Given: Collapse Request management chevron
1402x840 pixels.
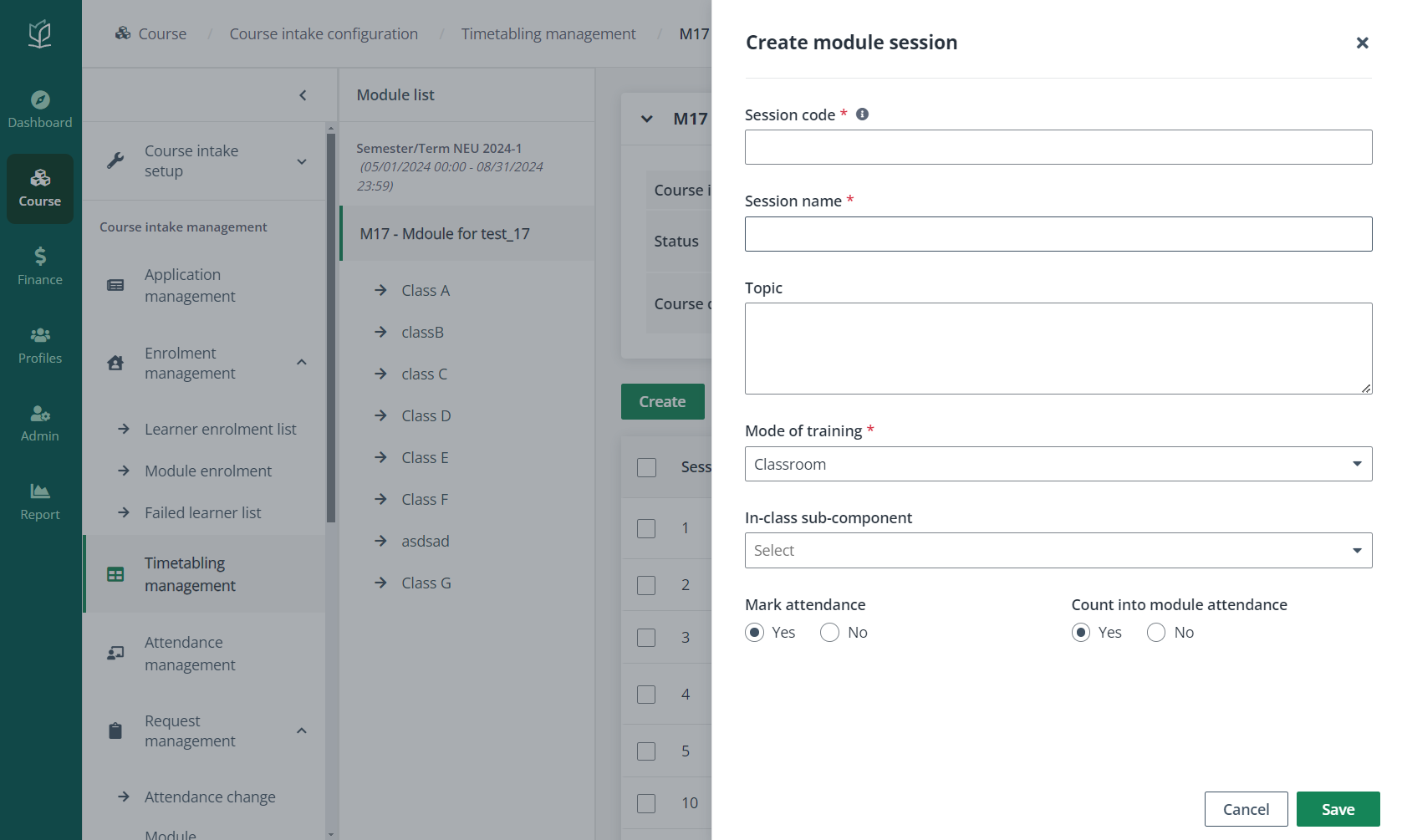Looking at the screenshot, I should click(302, 731).
